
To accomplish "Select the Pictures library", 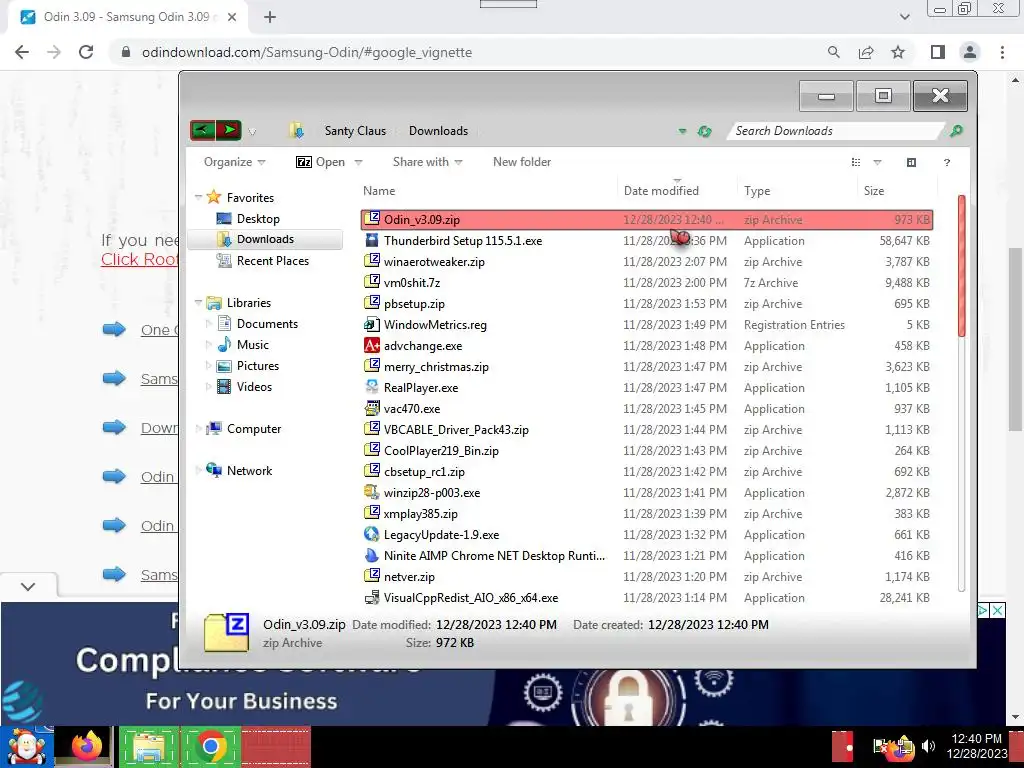I will click(x=257, y=366).
